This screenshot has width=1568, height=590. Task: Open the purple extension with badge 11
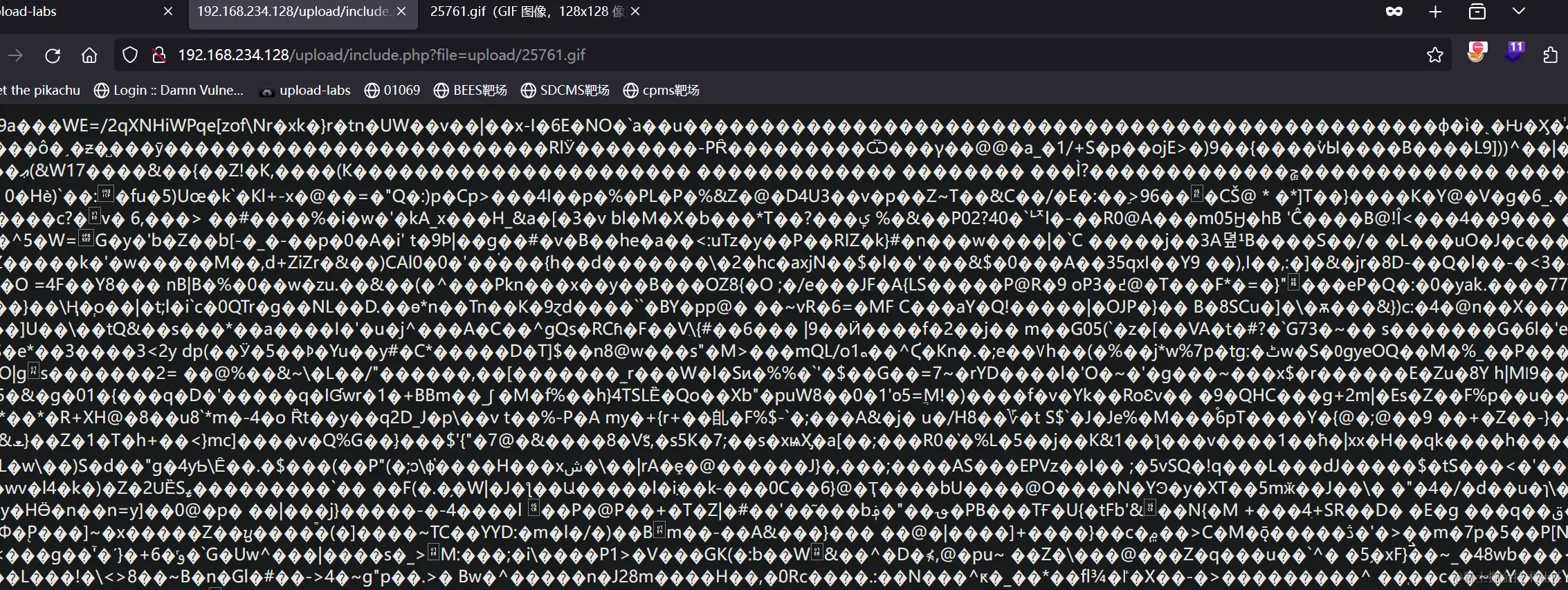tap(1514, 53)
